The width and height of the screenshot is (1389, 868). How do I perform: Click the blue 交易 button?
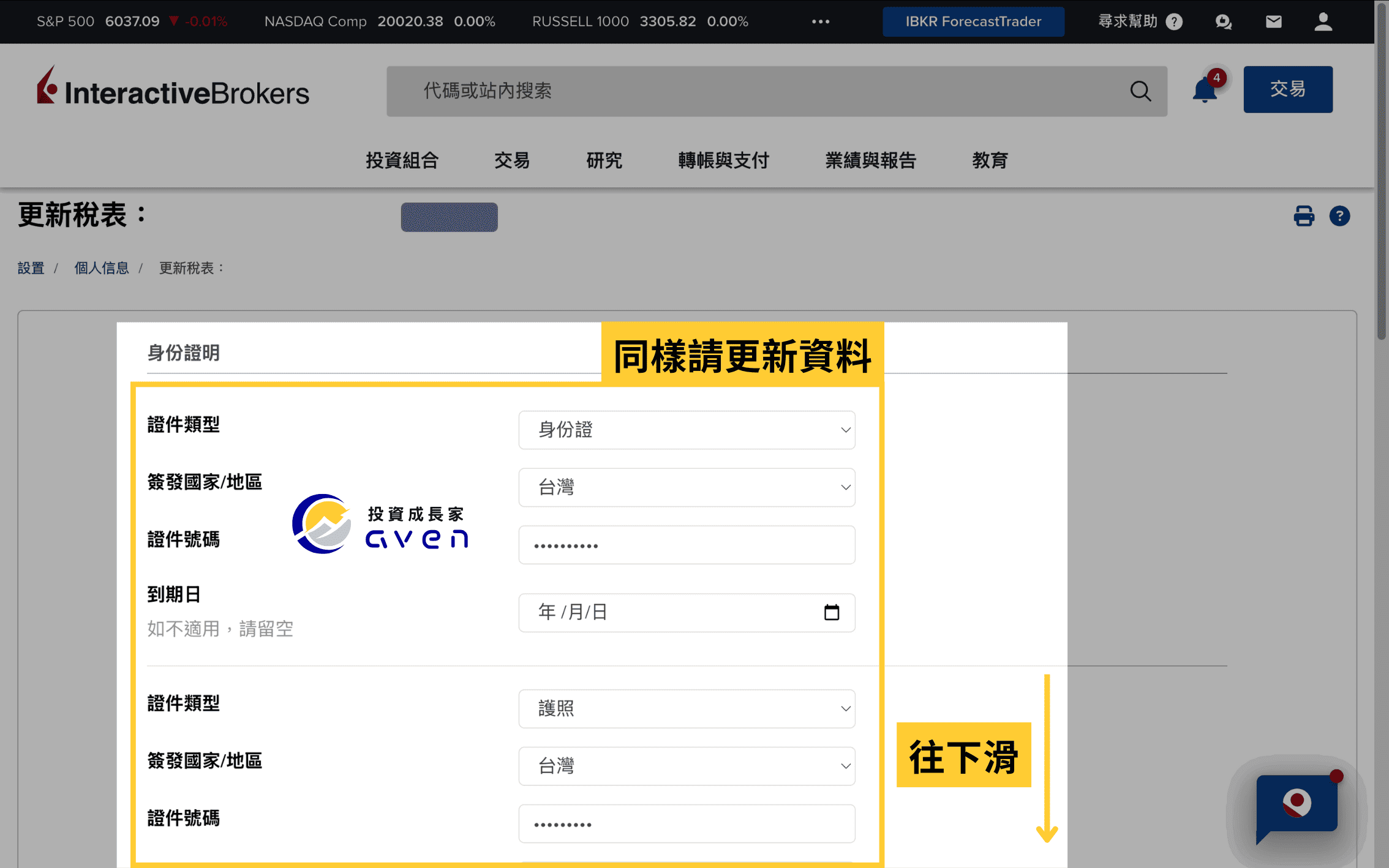coord(1287,89)
